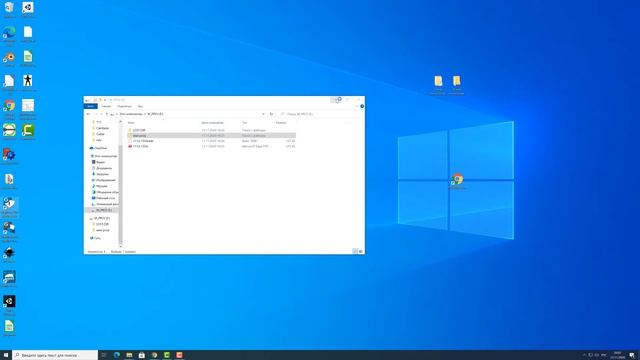Sort files by the Имя column
Viewport: 640px width, 360px height.
[131, 122]
